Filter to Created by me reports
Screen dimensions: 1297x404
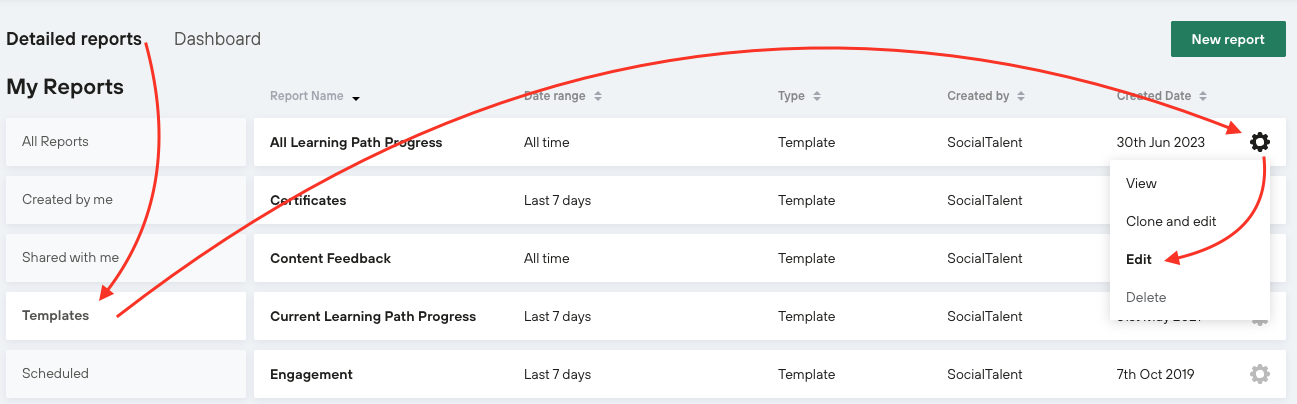point(126,200)
